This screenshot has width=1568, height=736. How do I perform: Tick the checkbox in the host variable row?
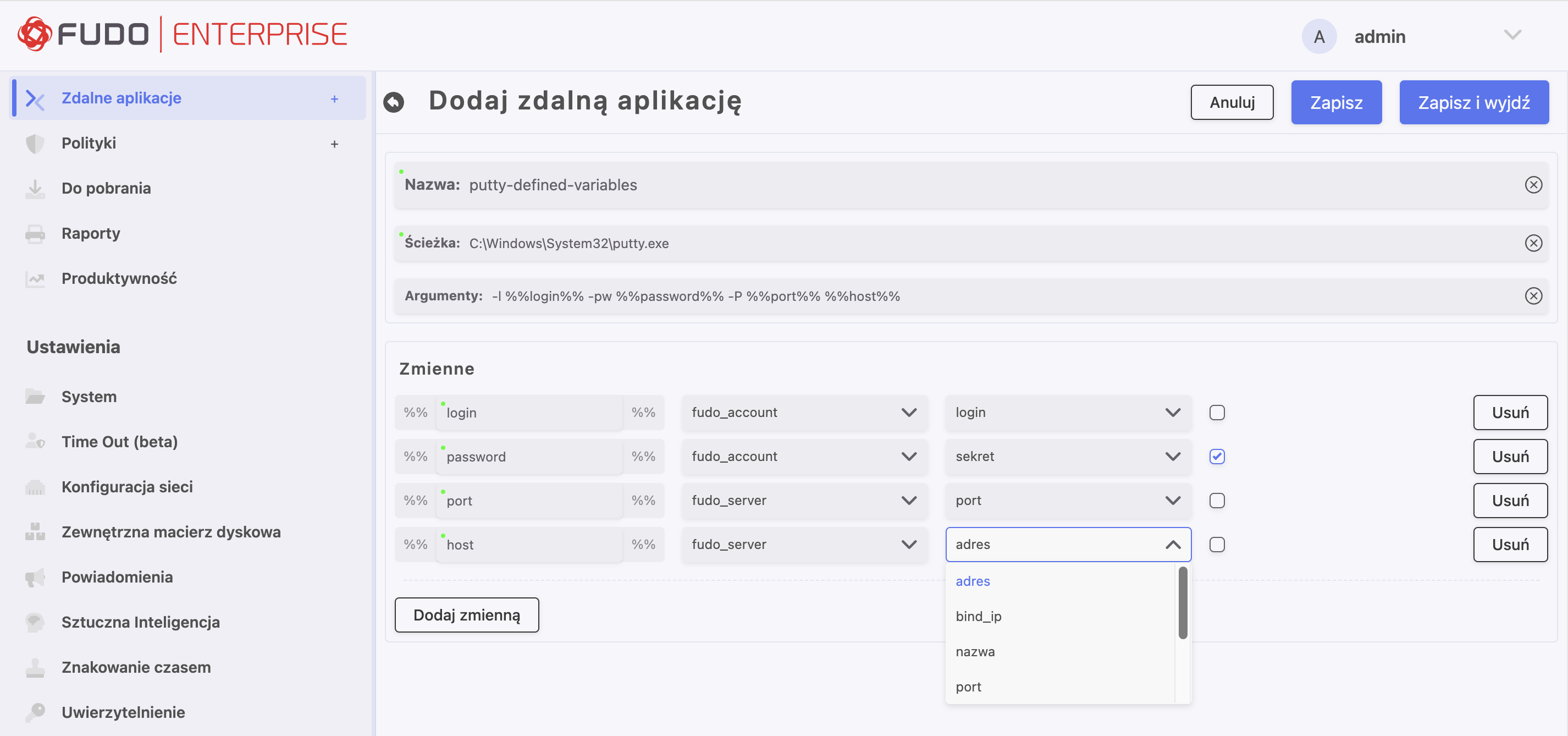coord(1216,544)
